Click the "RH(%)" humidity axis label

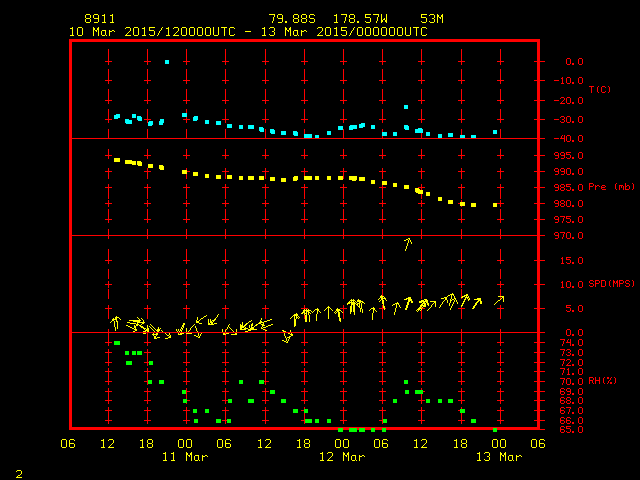602,381
